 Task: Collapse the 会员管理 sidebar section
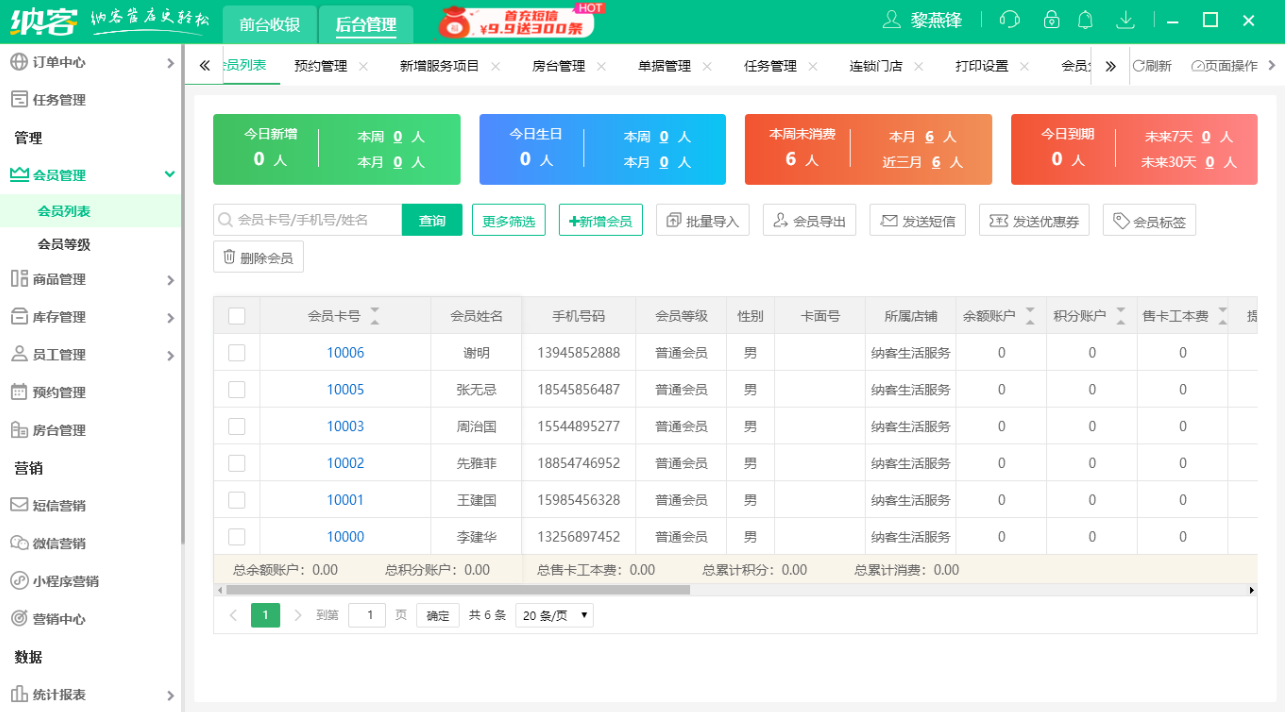(90, 175)
